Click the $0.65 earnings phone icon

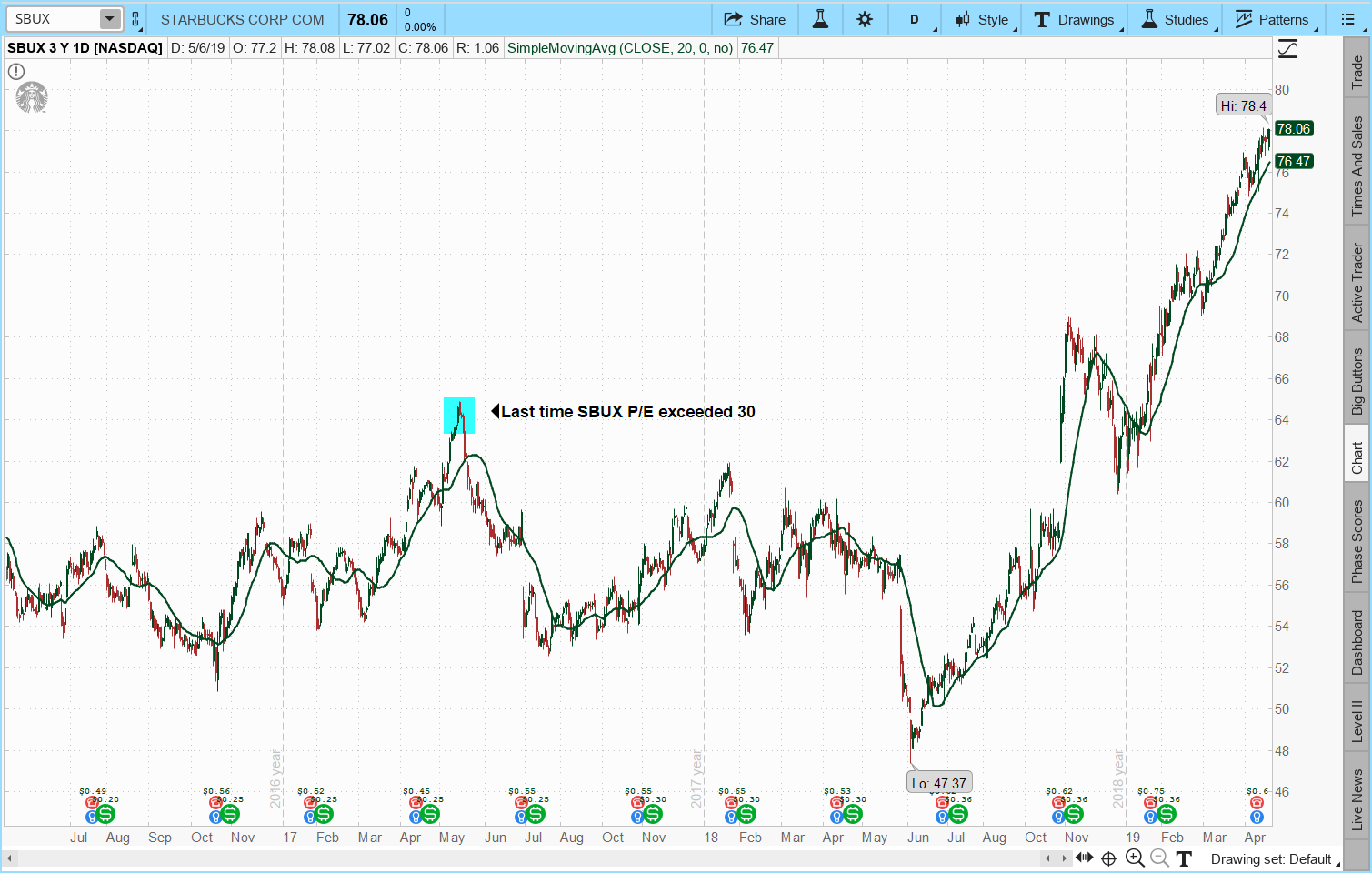[731, 803]
